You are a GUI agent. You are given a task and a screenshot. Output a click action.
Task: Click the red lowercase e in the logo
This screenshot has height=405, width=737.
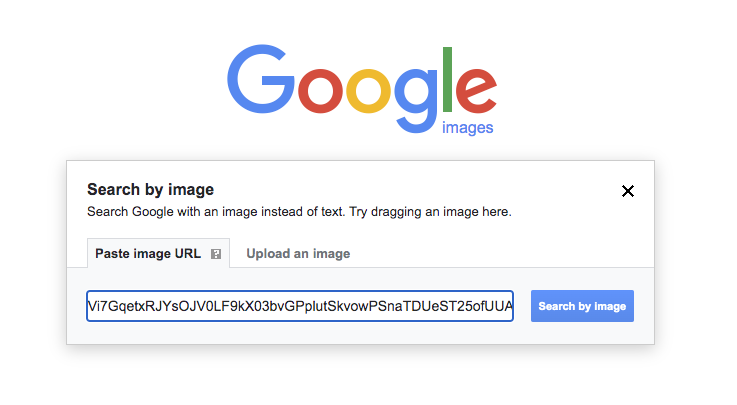coord(476,90)
